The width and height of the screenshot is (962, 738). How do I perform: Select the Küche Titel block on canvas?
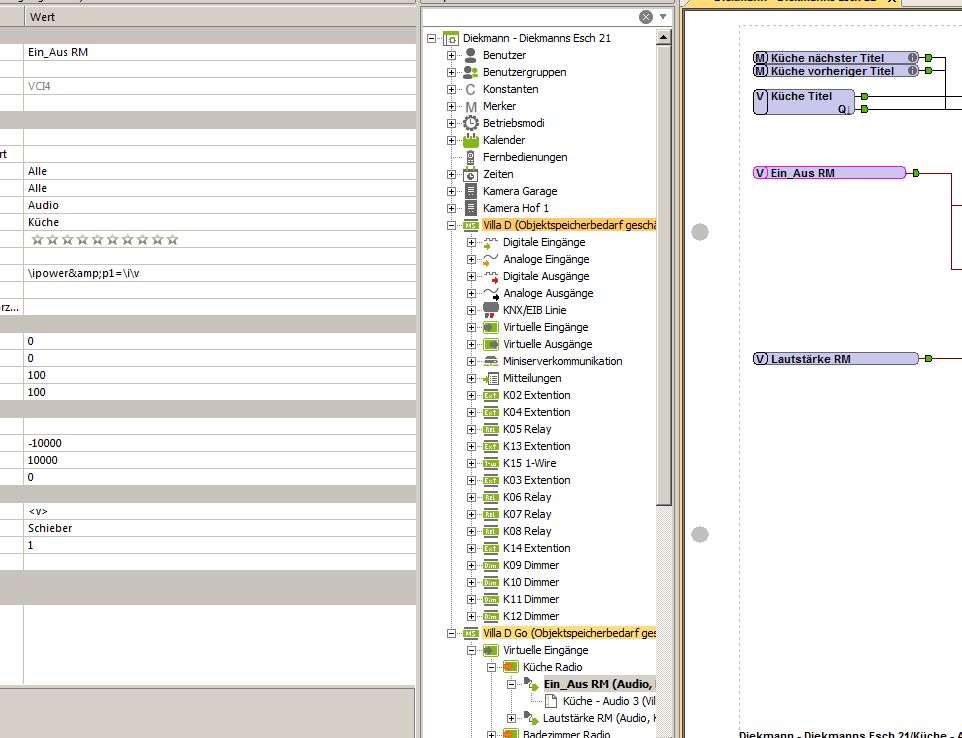pos(804,102)
